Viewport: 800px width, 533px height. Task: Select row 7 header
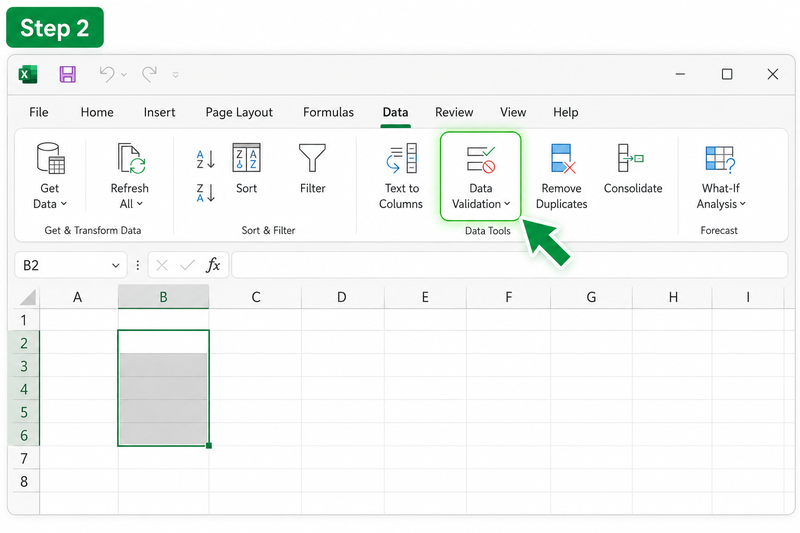[24, 458]
